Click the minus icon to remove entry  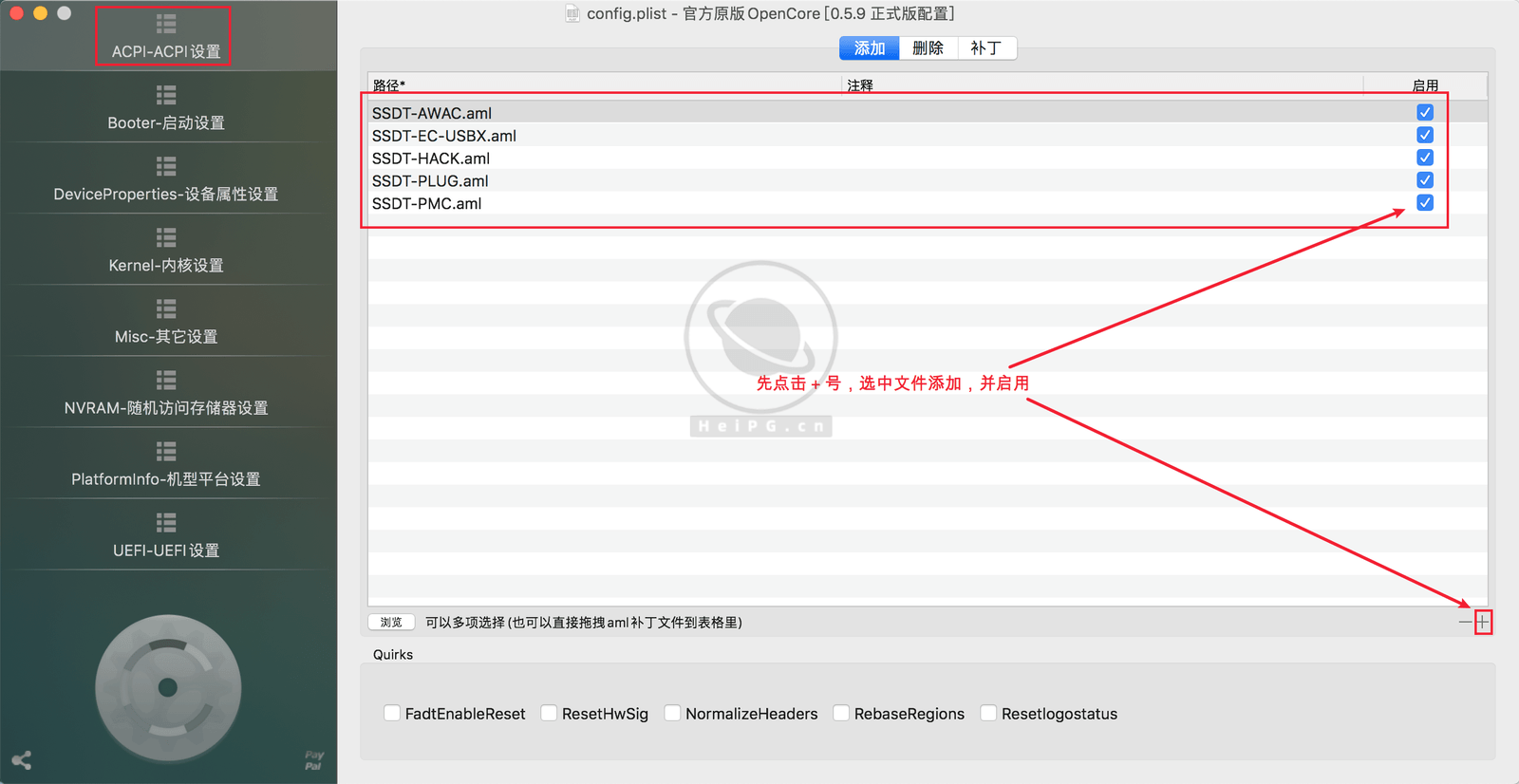(1465, 623)
